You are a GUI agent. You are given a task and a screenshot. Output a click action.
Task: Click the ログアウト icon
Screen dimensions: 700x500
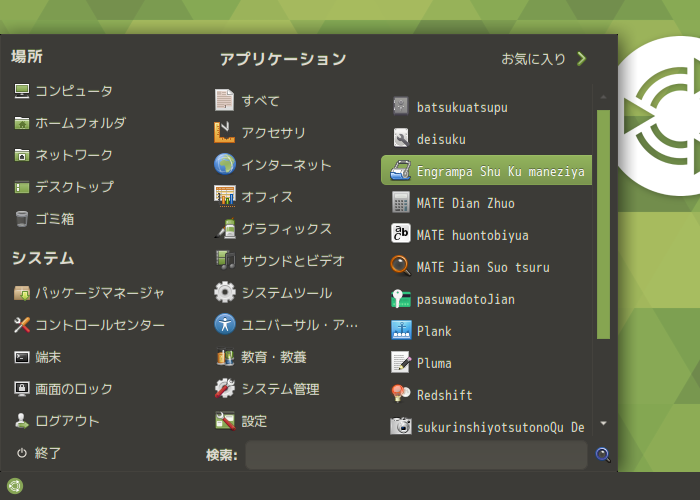pos(21,421)
